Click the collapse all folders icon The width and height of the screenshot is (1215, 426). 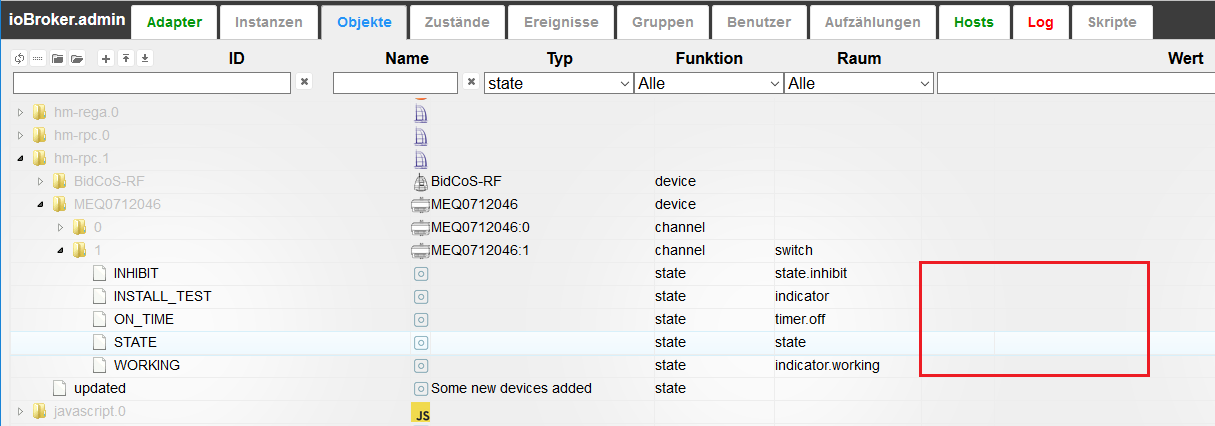click(x=59, y=59)
